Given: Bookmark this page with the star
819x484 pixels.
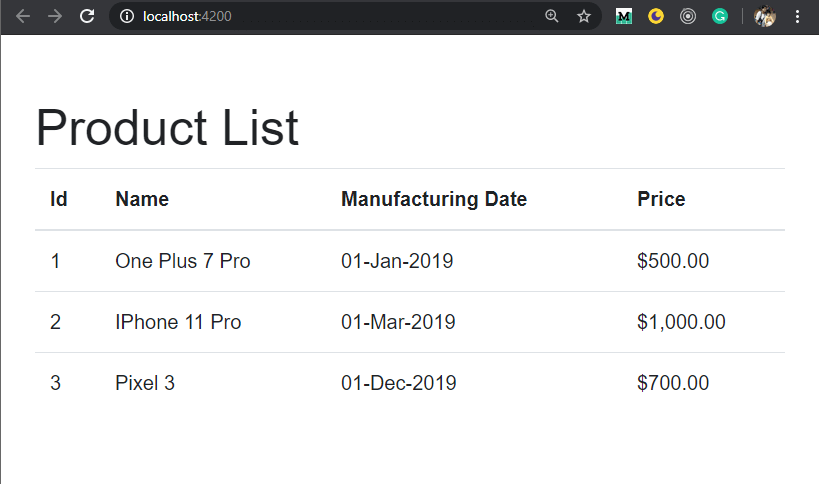Looking at the screenshot, I should (x=583, y=16).
